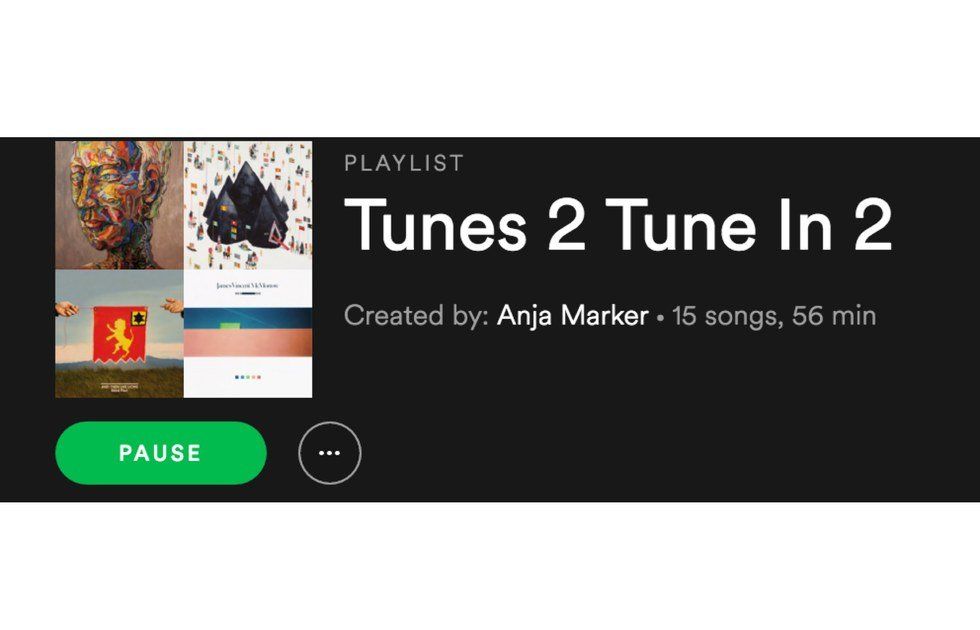This screenshot has height=630, width=980.
Task: Select the colorful painted face album cover
Action: pos(119,205)
